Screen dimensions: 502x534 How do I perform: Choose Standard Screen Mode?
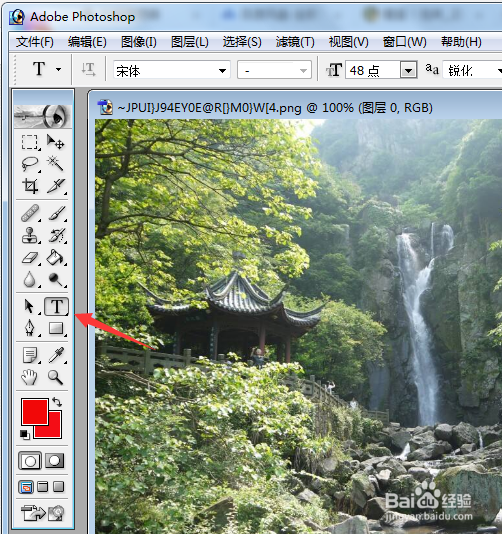click(x=26, y=487)
